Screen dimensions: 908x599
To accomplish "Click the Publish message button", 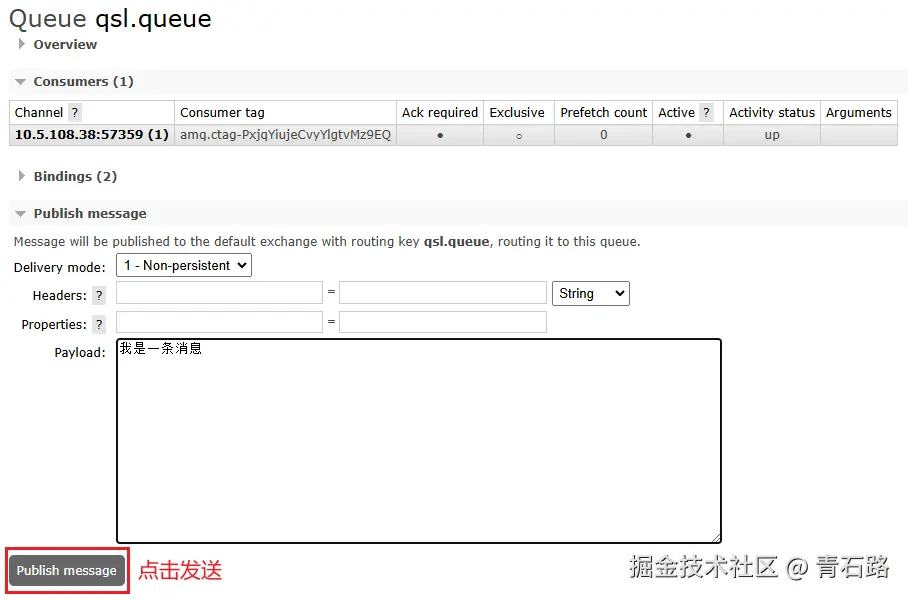I will click(x=66, y=570).
